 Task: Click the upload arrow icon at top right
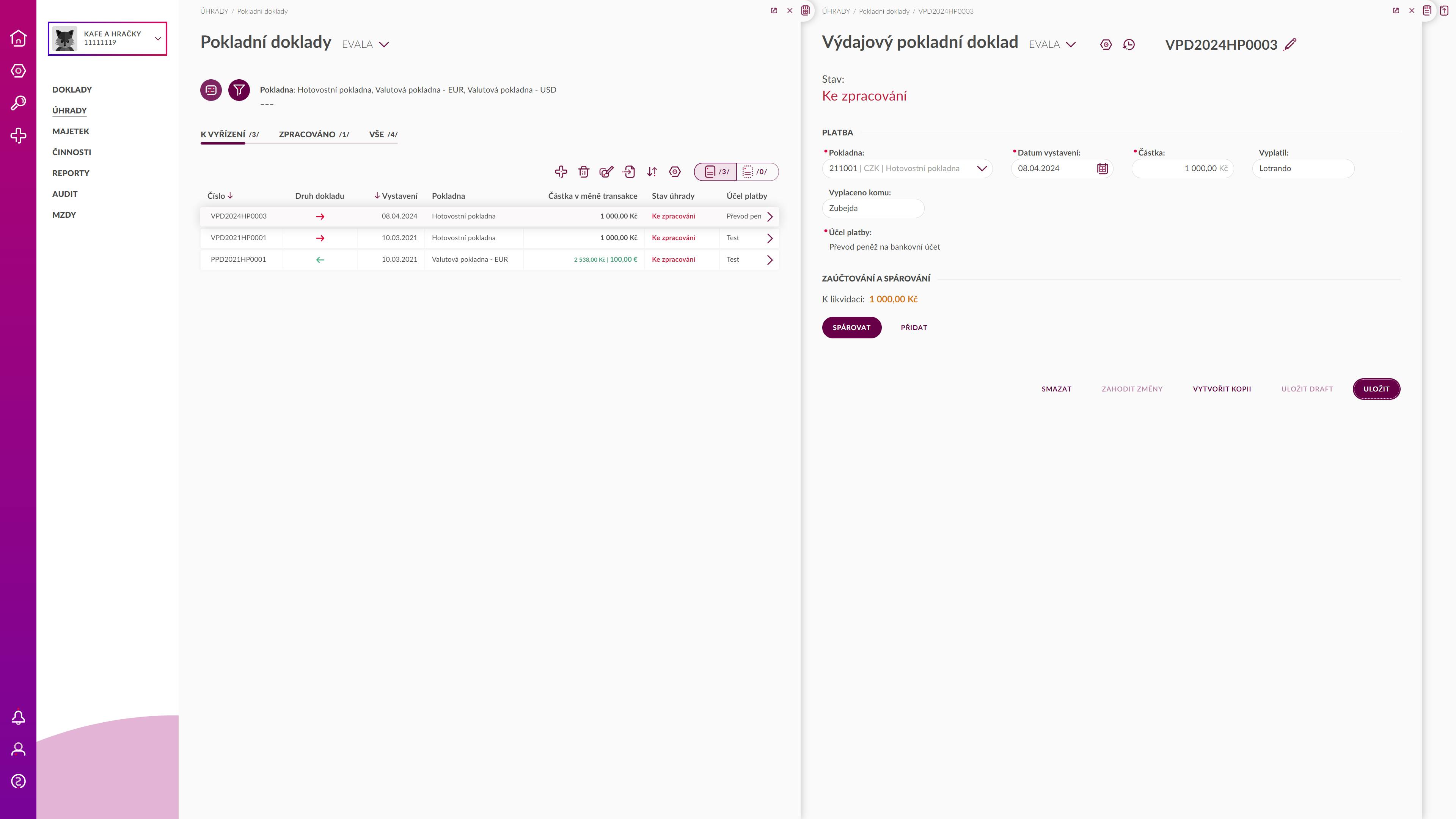click(x=1444, y=10)
